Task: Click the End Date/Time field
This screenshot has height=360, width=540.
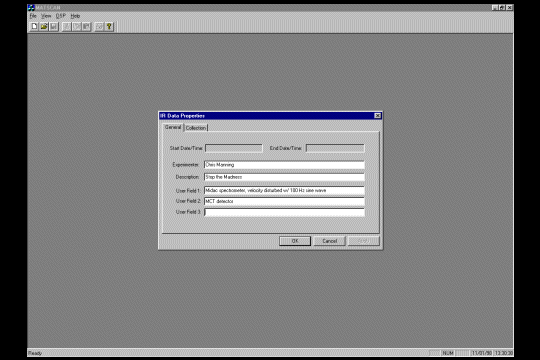Action: (x=335, y=148)
